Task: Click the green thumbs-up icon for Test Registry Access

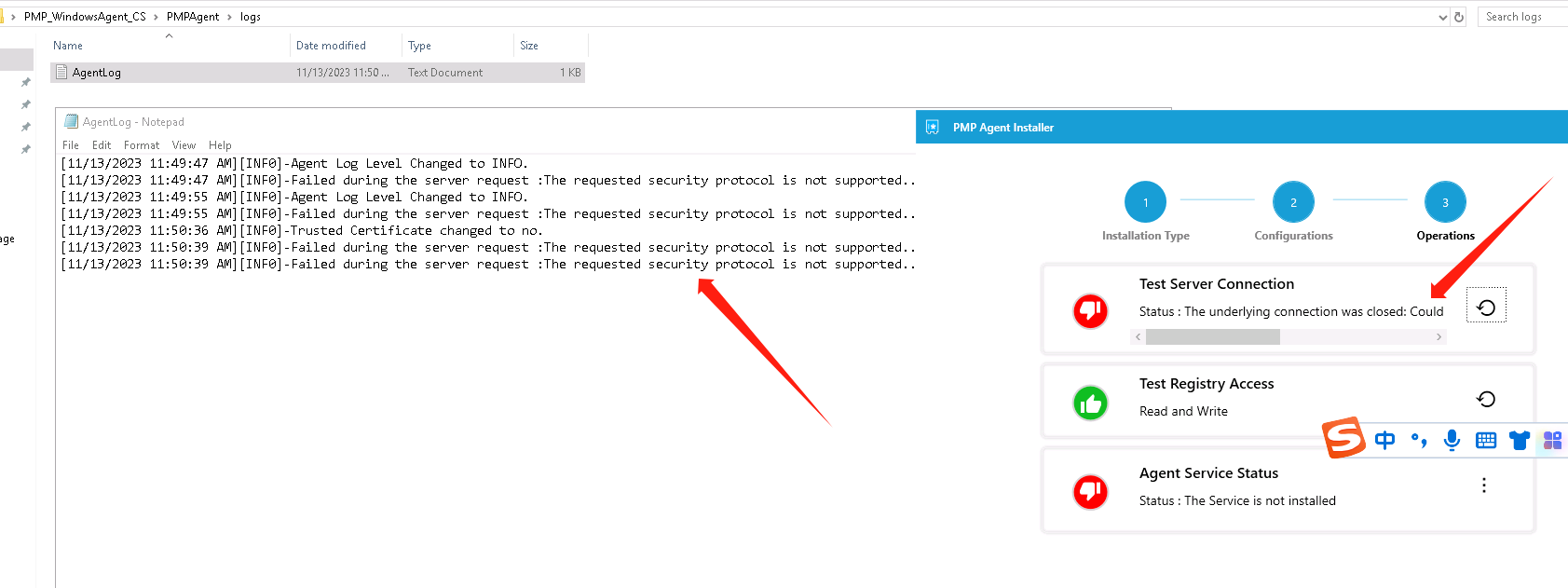Action: click(1090, 403)
